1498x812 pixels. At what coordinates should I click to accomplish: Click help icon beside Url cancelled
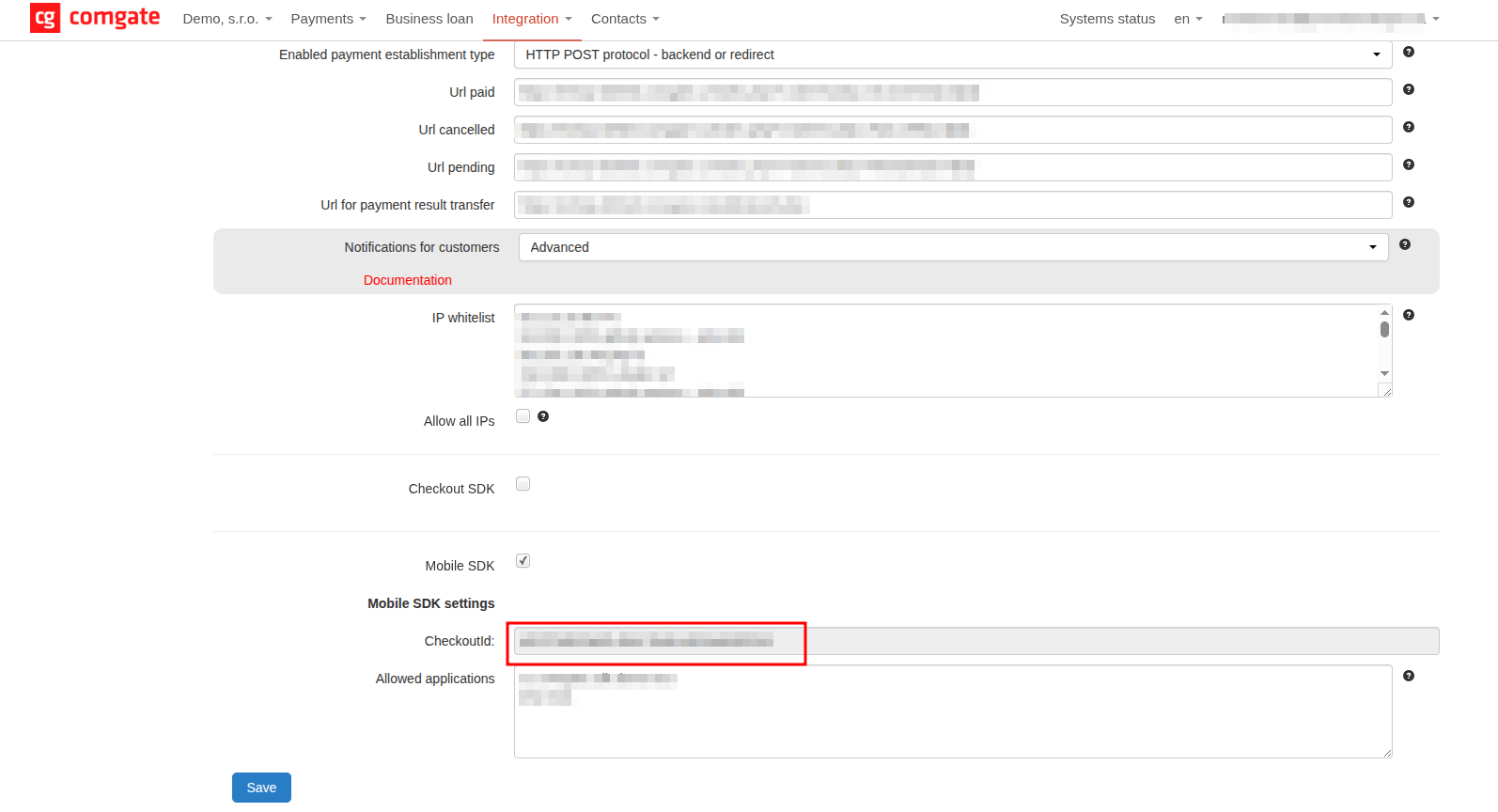pos(1408,127)
